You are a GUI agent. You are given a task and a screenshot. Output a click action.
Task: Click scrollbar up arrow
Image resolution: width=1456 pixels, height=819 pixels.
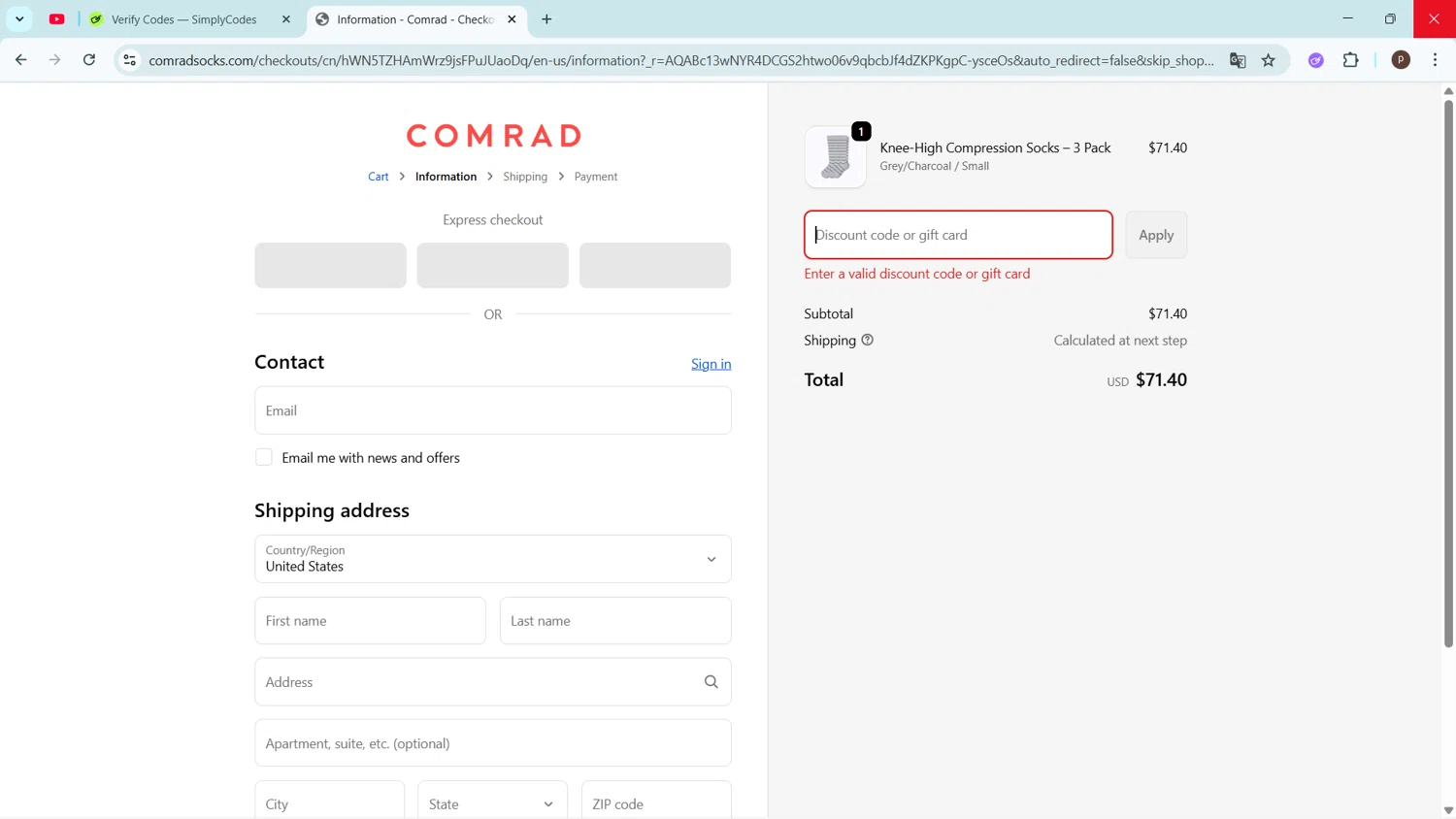1448,90
